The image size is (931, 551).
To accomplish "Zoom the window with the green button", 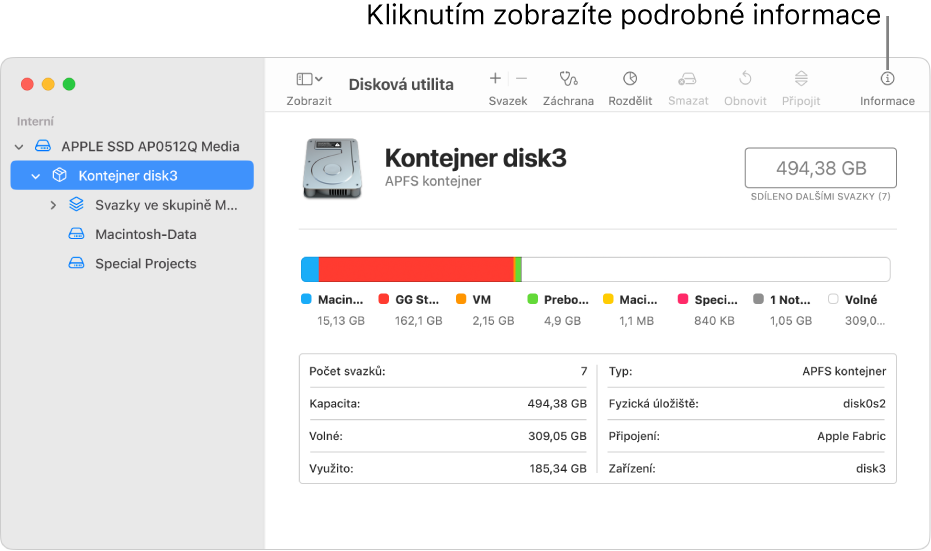I will click(69, 84).
